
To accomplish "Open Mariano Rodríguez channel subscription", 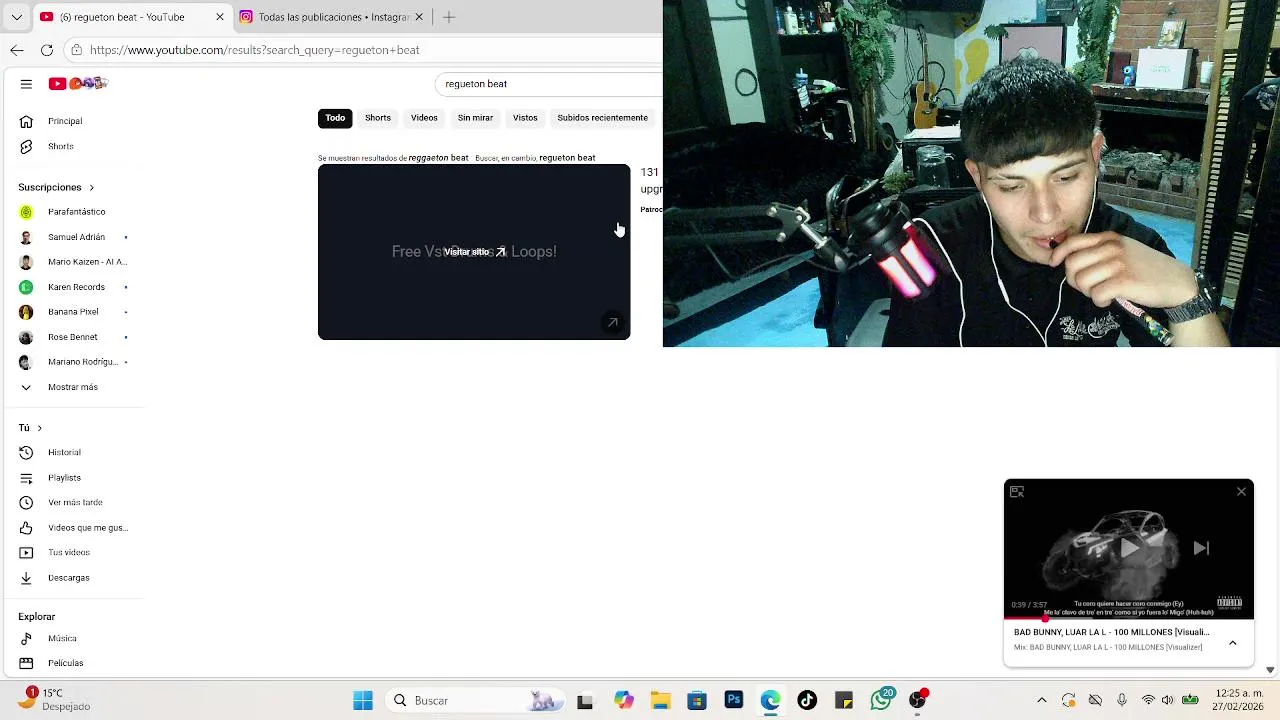I will point(72,362).
